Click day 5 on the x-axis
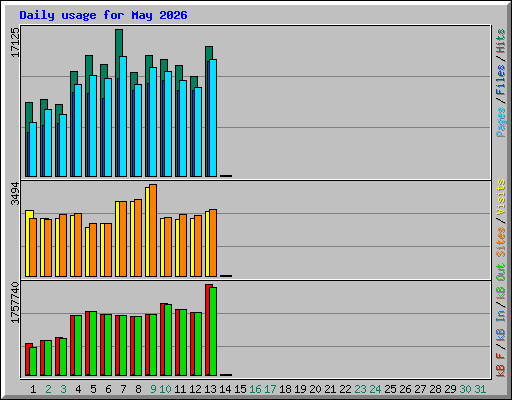Image resolution: width=512 pixels, height=400 pixels. click(93, 389)
